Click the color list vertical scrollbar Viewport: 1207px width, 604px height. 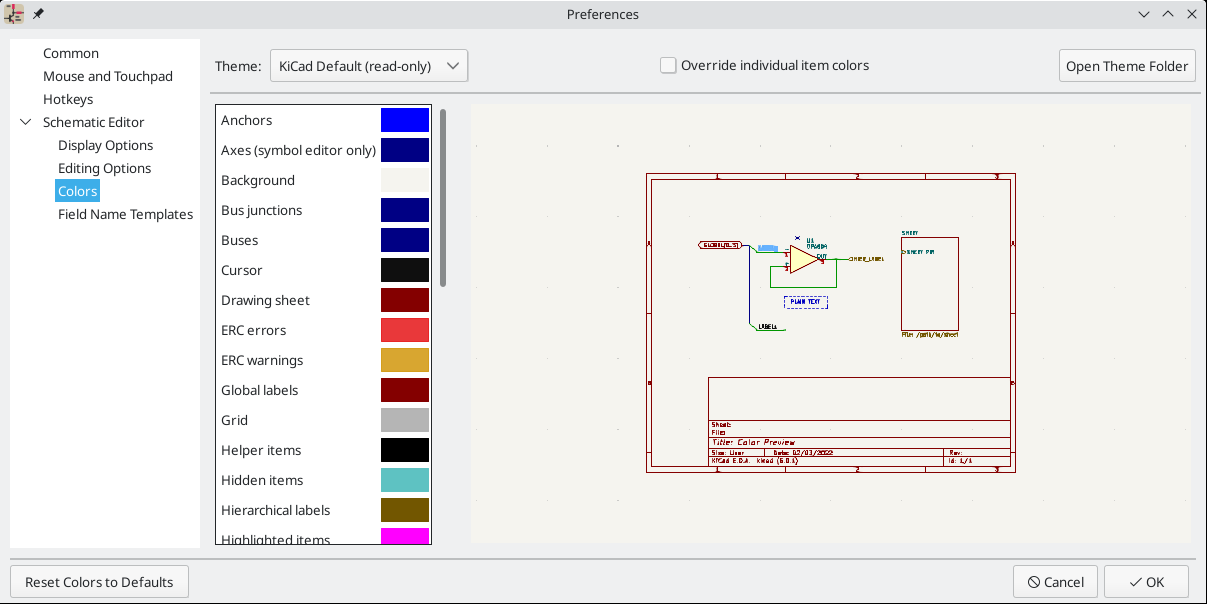tap(443, 200)
